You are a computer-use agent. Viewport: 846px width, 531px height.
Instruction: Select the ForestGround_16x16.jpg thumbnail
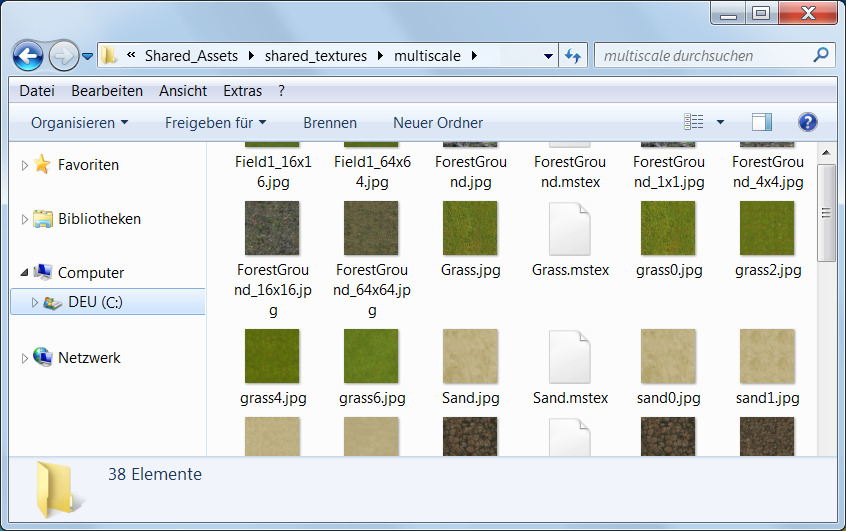pos(272,228)
